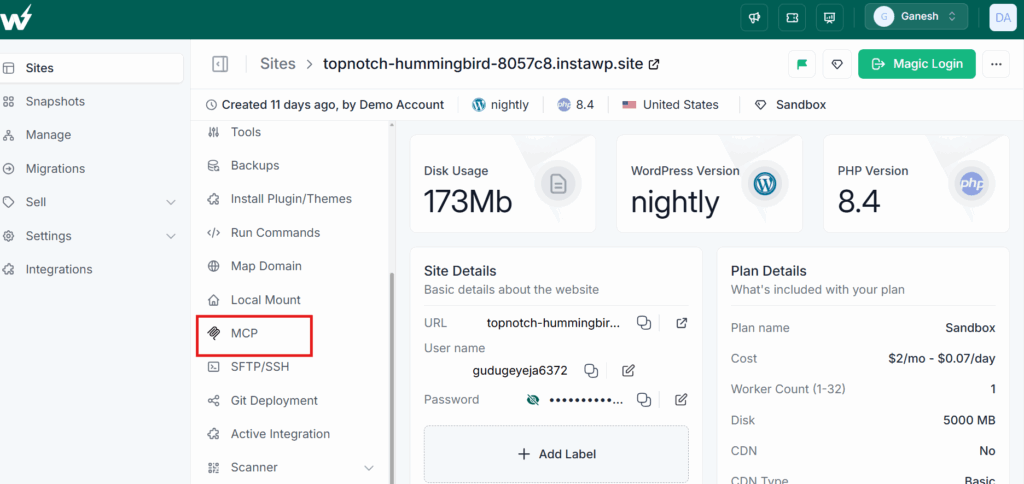This screenshot has width=1024, height=484.
Task: Click the announcements megaphone icon
Action: tap(754, 18)
